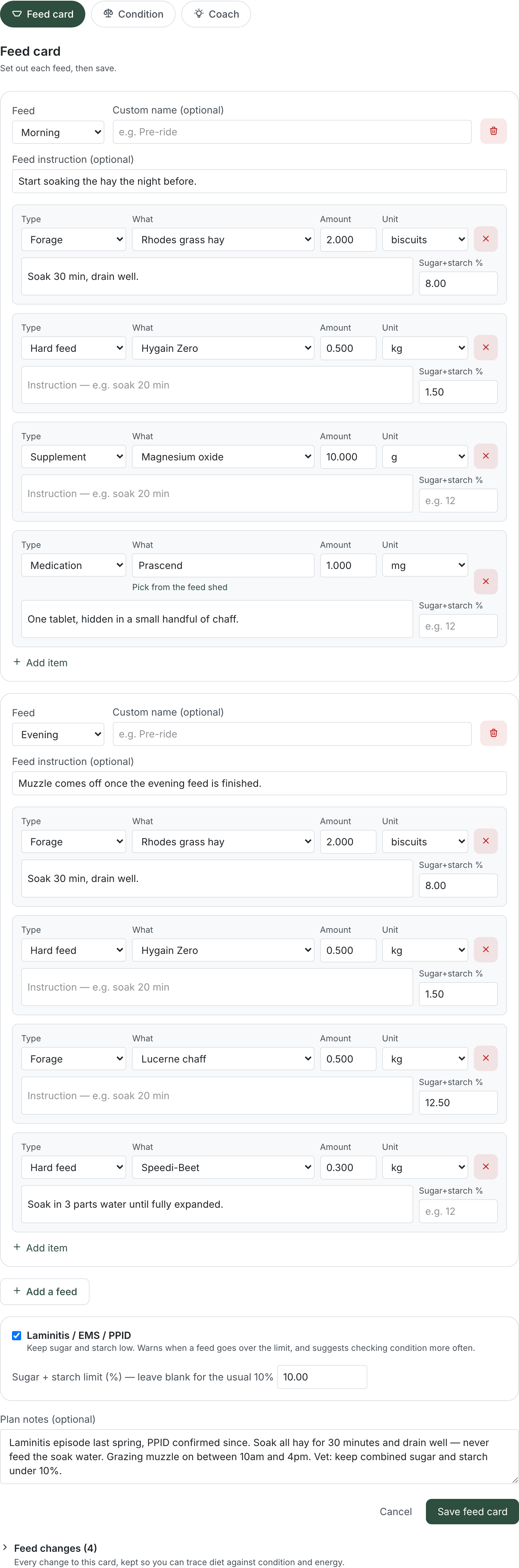Edit the Evening muzzle feed instruction field

[259, 783]
